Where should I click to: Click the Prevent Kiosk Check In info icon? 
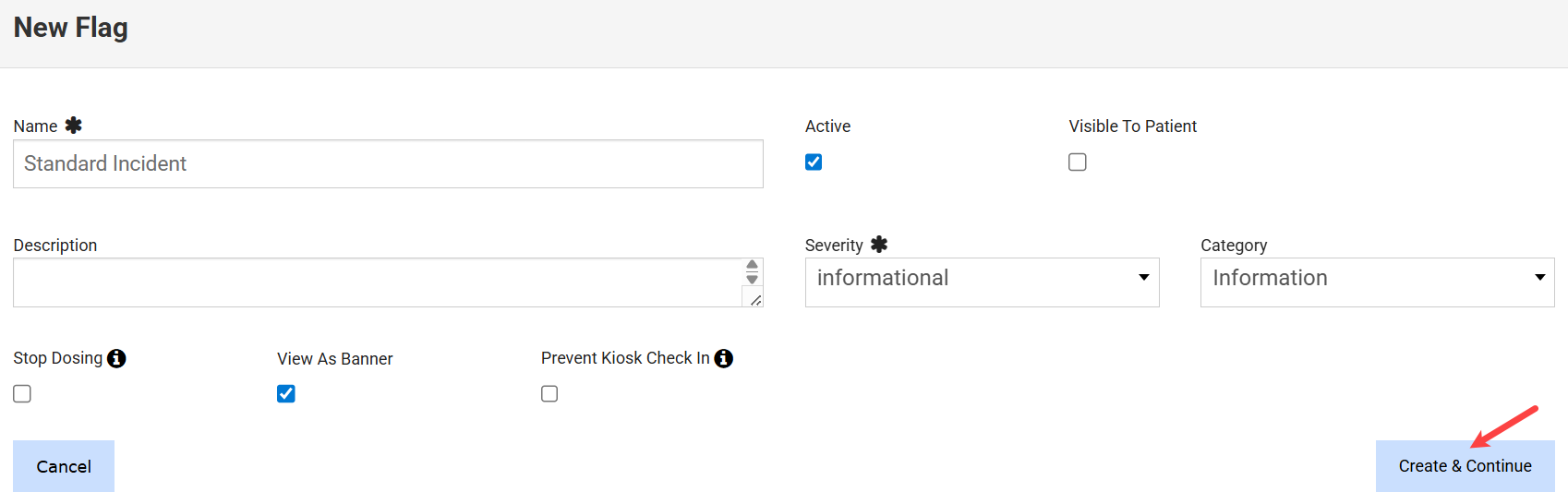pos(724,358)
